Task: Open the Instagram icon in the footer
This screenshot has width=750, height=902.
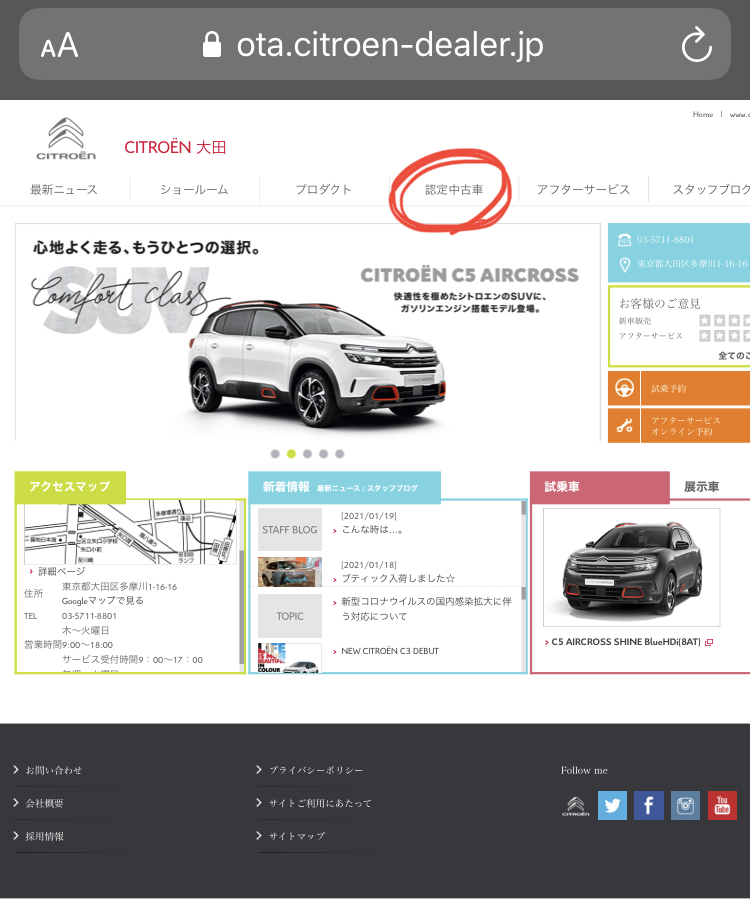Action: pyautogui.click(x=686, y=805)
